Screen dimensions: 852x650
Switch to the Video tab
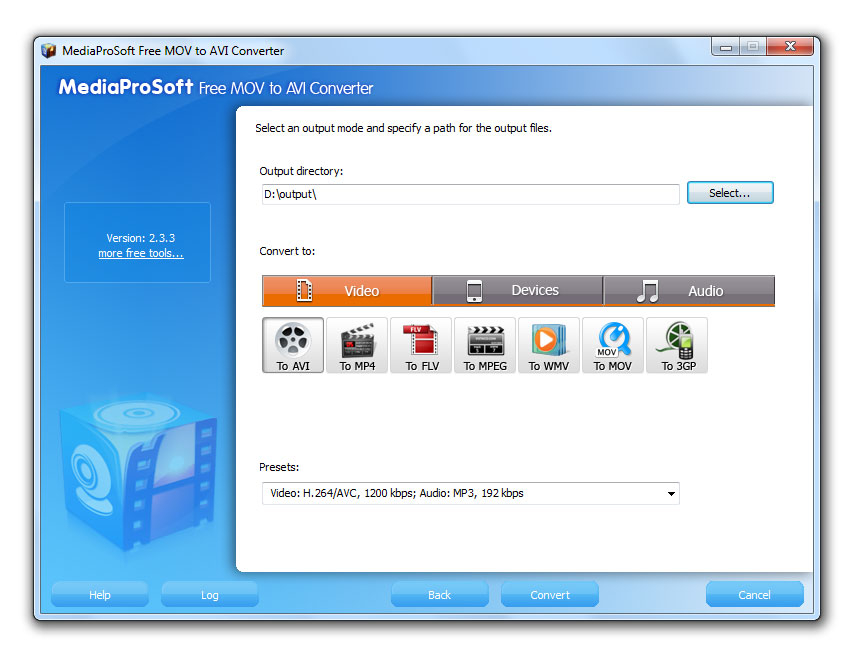[347, 291]
